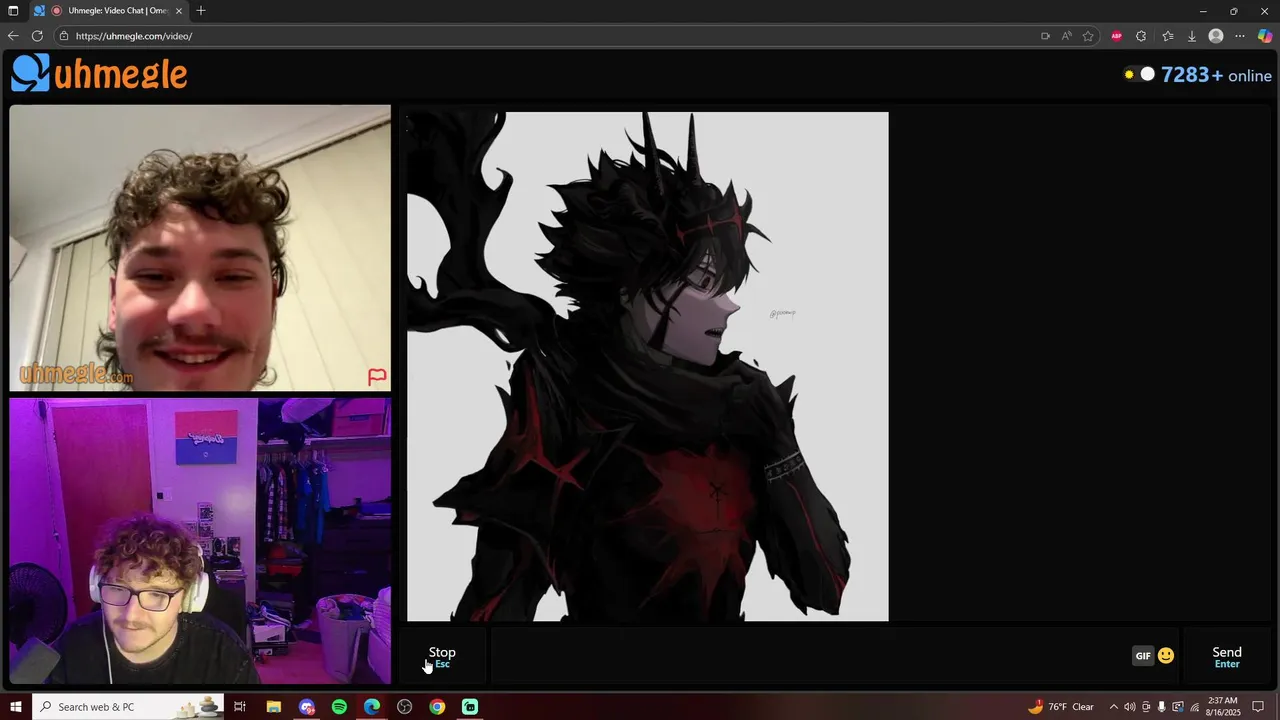Open Google Chrome from the taskbar
1280x720 pixels.
pyautogui.click(x=437, y=707)
